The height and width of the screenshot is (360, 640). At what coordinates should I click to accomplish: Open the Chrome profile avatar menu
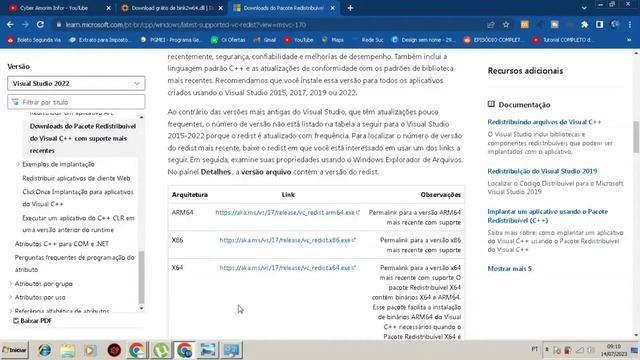[x=614, y=24]
